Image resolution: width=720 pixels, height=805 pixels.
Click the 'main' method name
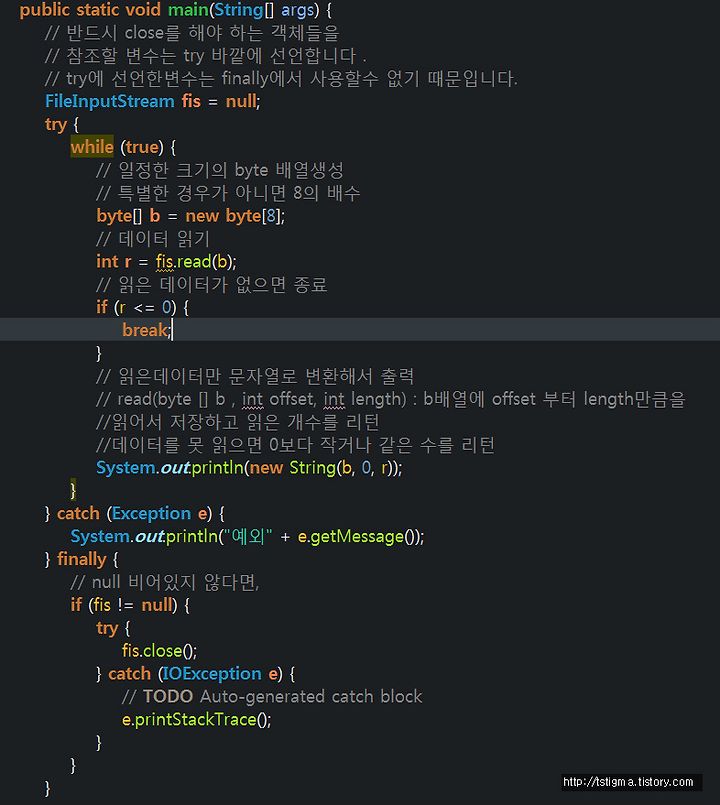tap(188, 10)
